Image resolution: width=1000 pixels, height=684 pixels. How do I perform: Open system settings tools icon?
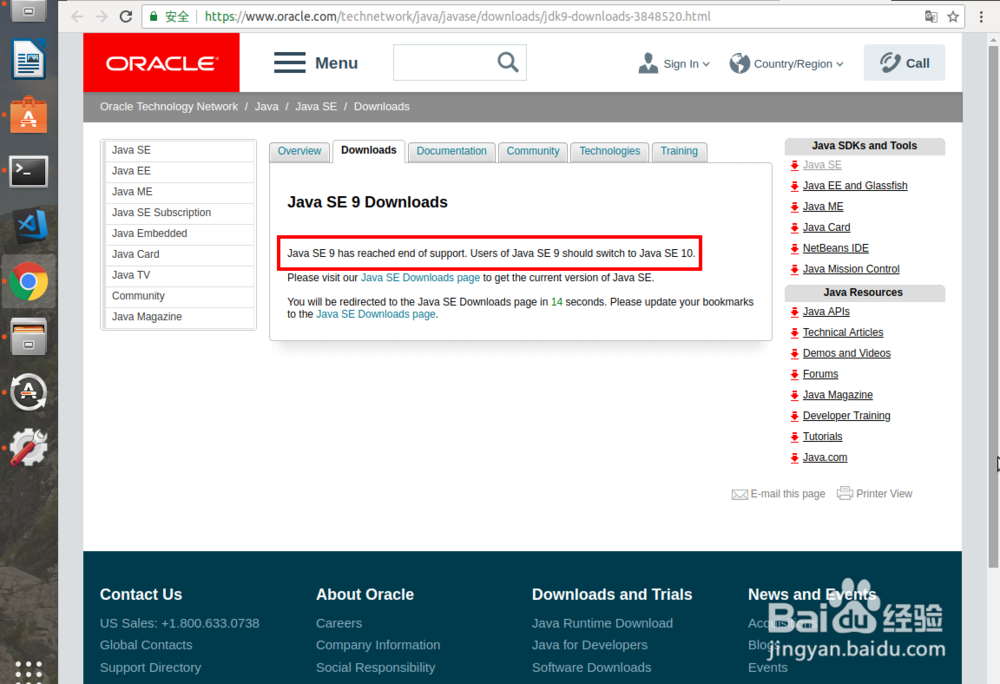[x=29, y=447]
